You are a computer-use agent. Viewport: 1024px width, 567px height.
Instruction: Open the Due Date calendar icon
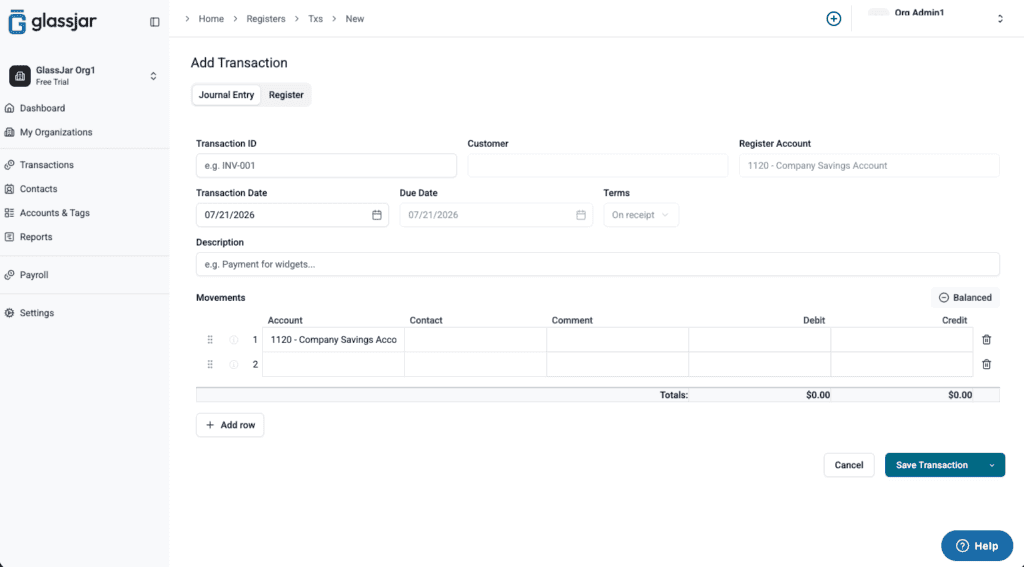[x=581, y=215]
